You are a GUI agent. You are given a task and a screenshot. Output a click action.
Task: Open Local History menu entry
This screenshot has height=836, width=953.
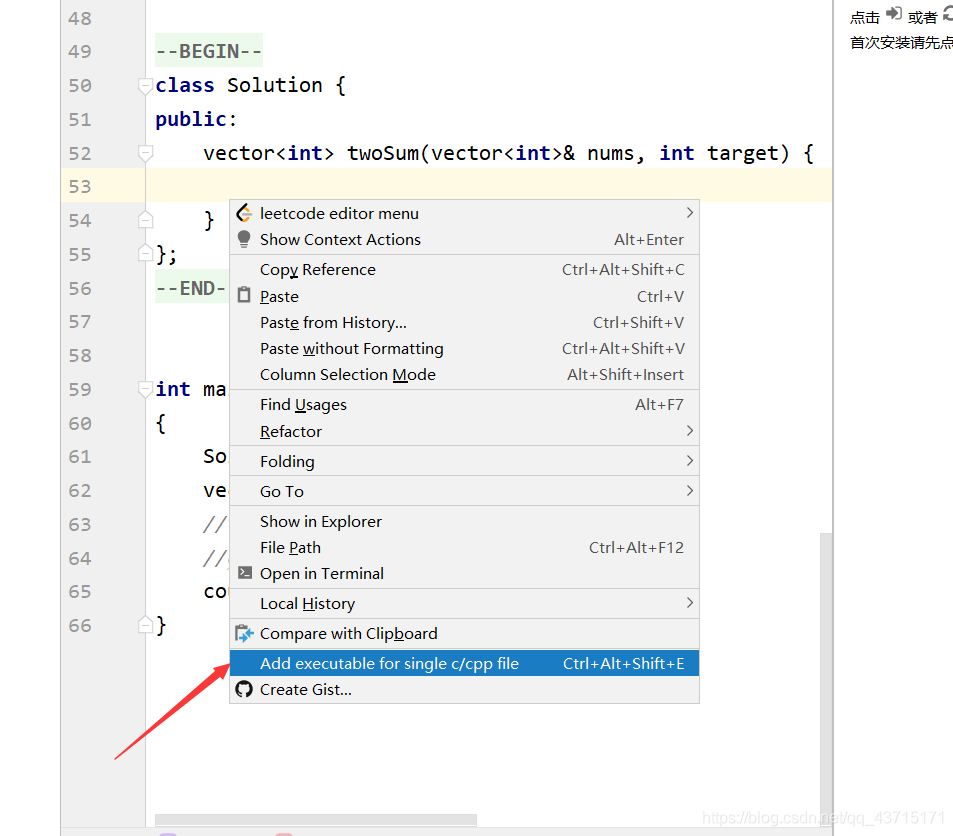pyautogui.click(x=464, y=603)
